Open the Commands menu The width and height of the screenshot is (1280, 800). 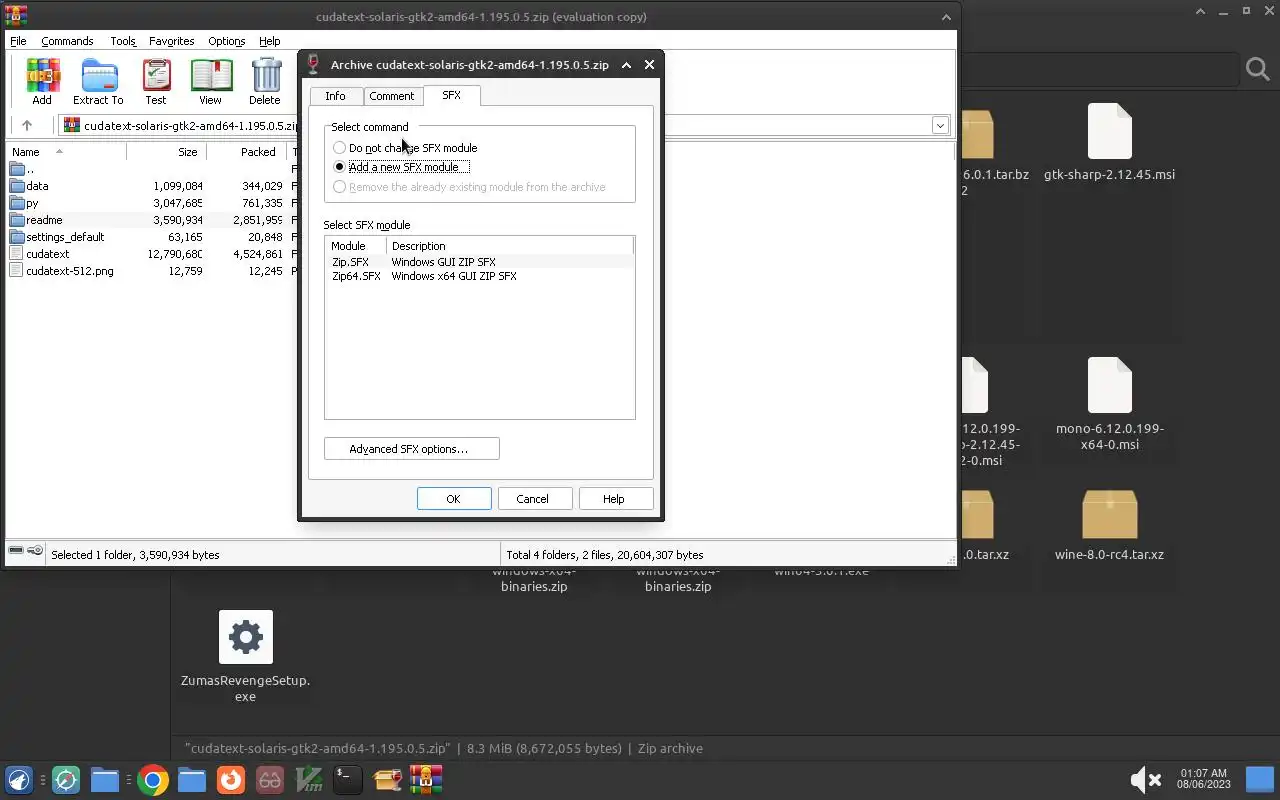[67, 41]
